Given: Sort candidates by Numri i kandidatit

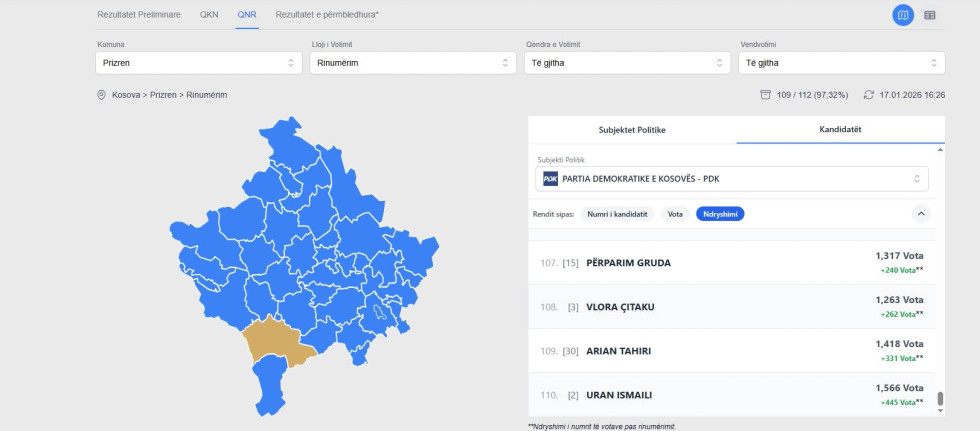Looking at the screenshot, I should click(617, 214).
